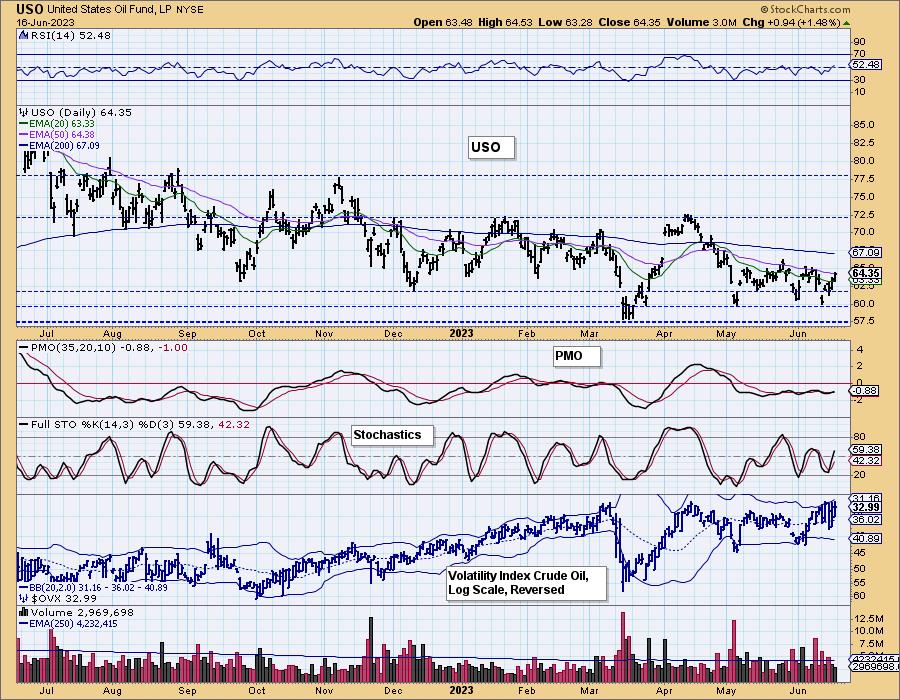Viewport: 900px width, 700px height.
Task: Click the 77.5 price axis label
Action: point(864,179)
